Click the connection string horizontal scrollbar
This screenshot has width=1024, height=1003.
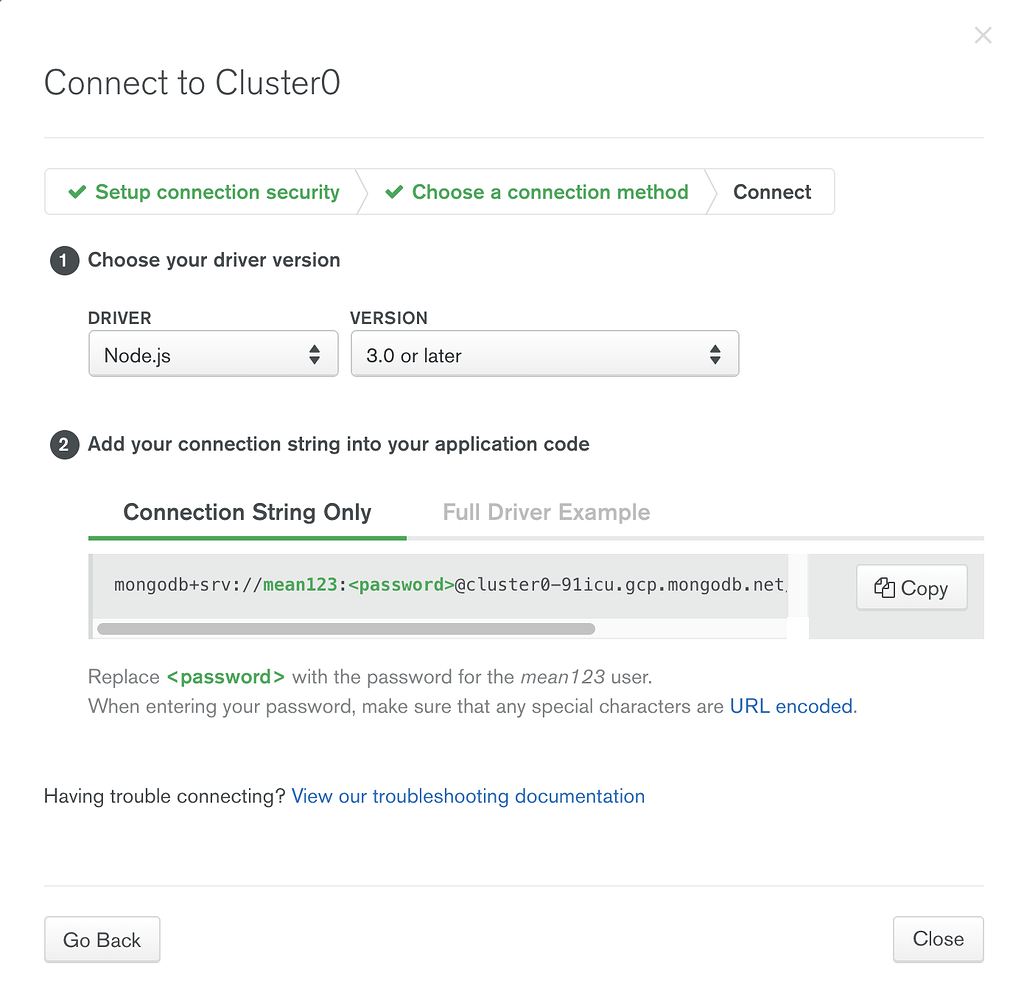click(x=346, y=629)
